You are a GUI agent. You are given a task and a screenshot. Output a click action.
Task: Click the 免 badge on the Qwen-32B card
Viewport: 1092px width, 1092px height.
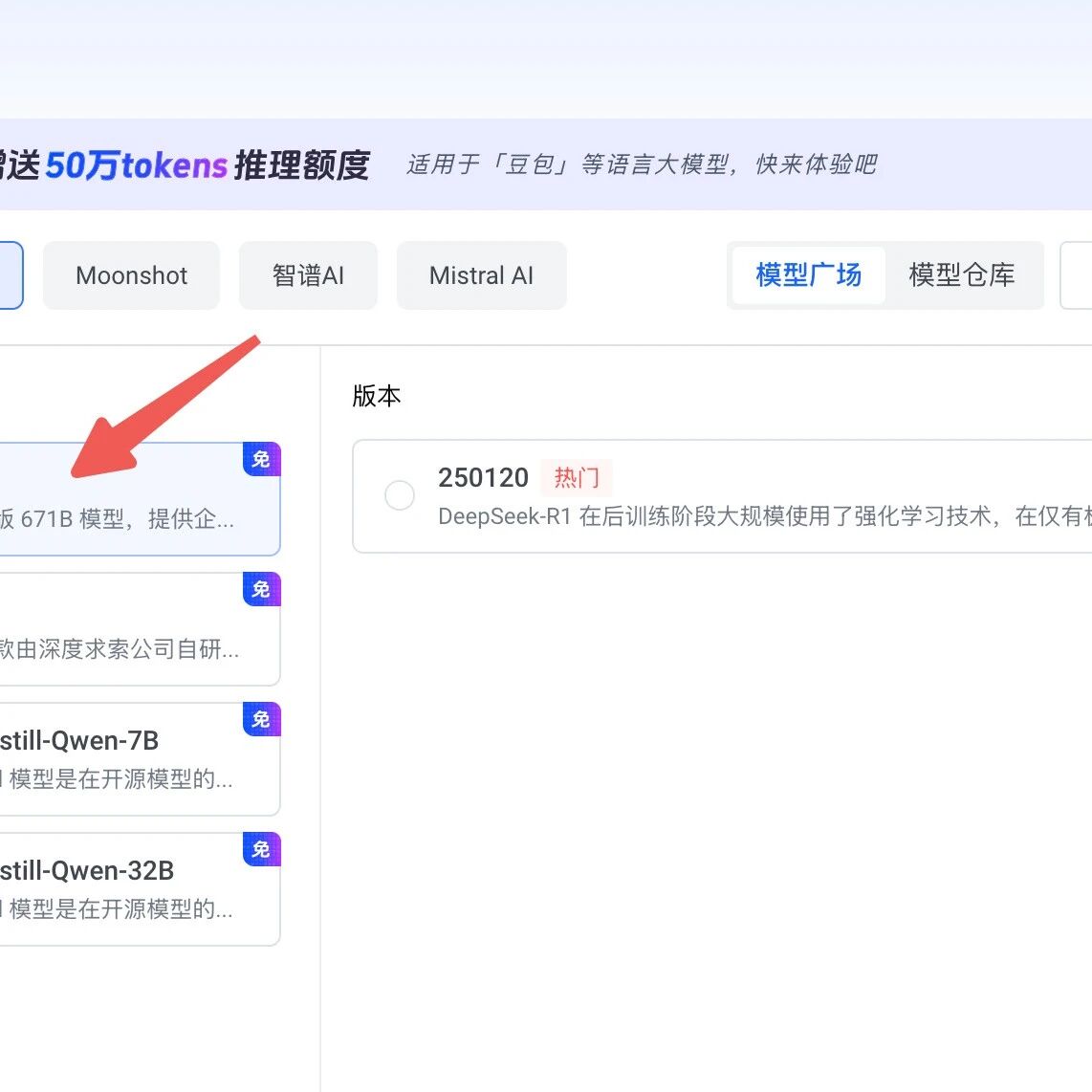click(261, 850)
